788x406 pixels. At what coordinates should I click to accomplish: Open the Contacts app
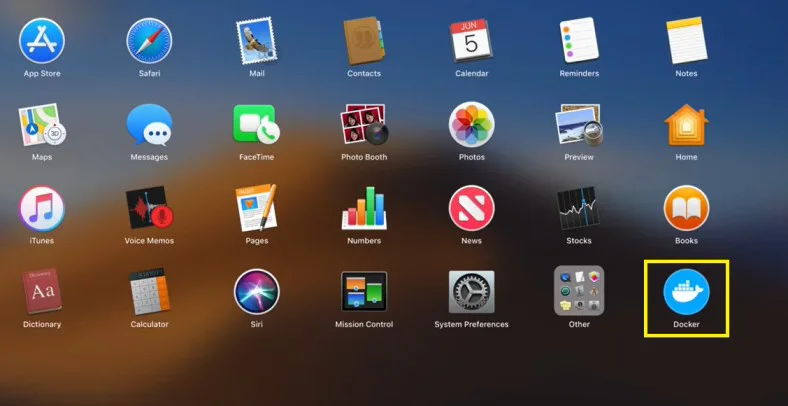364,41
